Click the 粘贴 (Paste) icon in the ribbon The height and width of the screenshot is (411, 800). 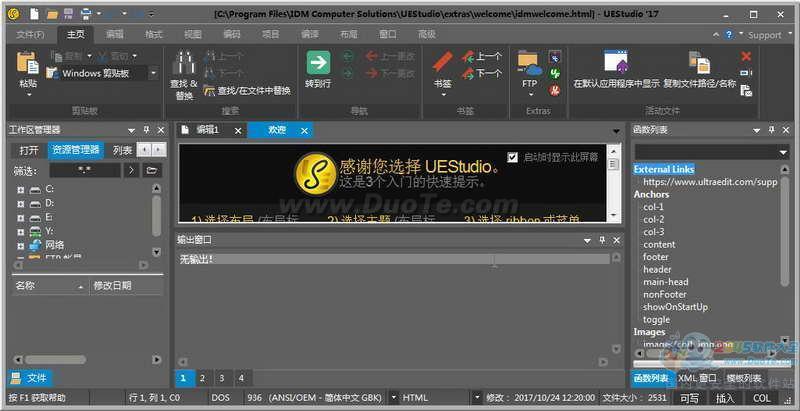(x=27, y=62)
